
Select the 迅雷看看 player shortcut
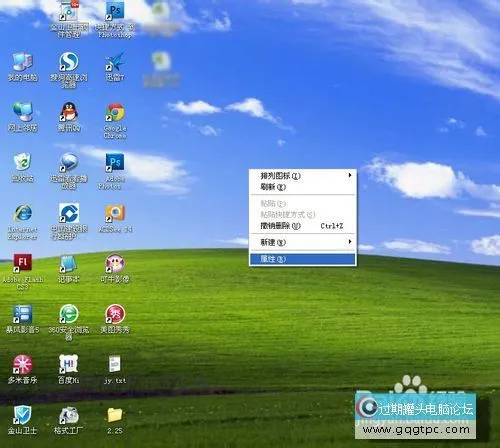coord(69,171)
